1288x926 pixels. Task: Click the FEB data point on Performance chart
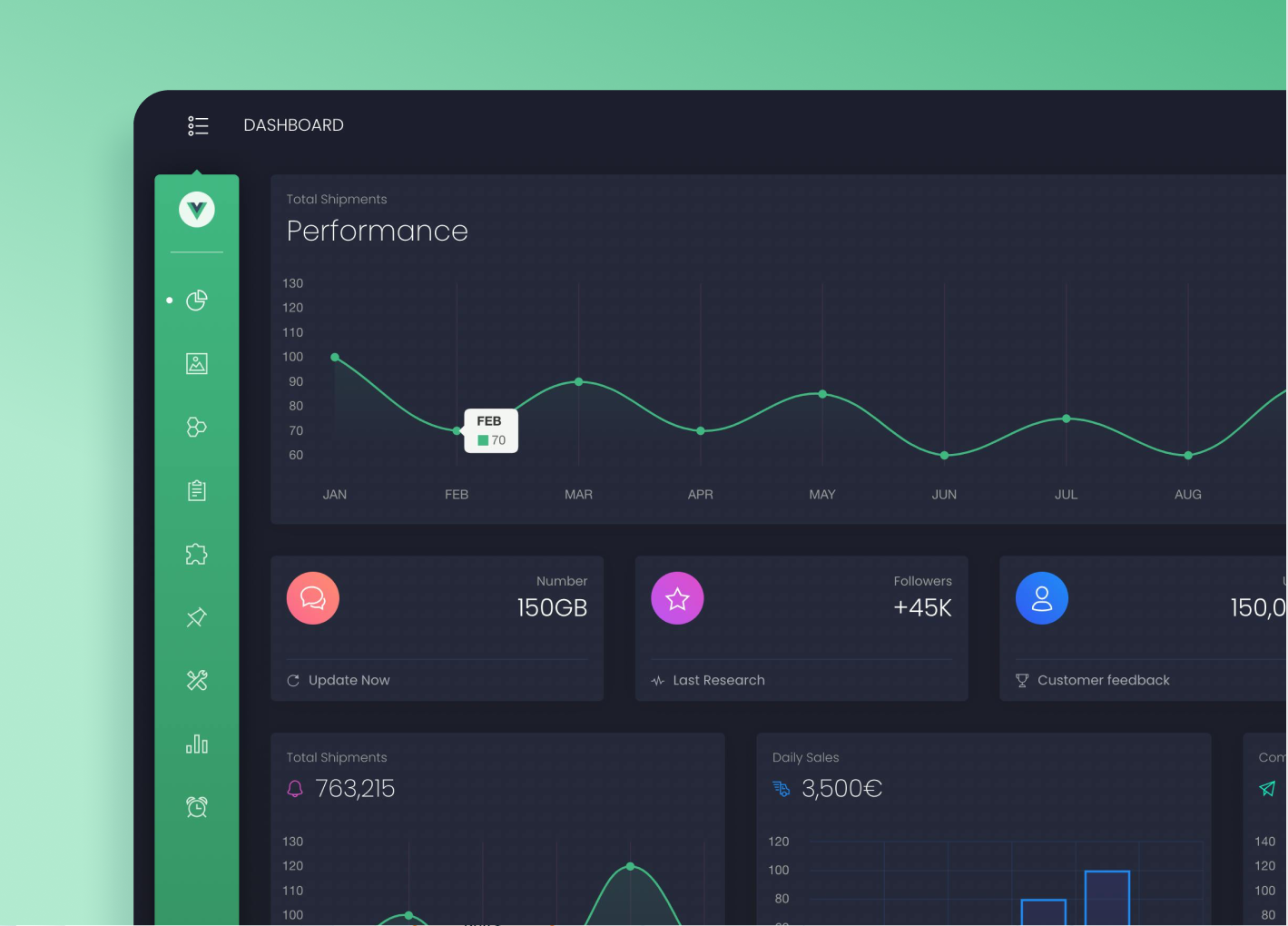[x=457, y=431]
